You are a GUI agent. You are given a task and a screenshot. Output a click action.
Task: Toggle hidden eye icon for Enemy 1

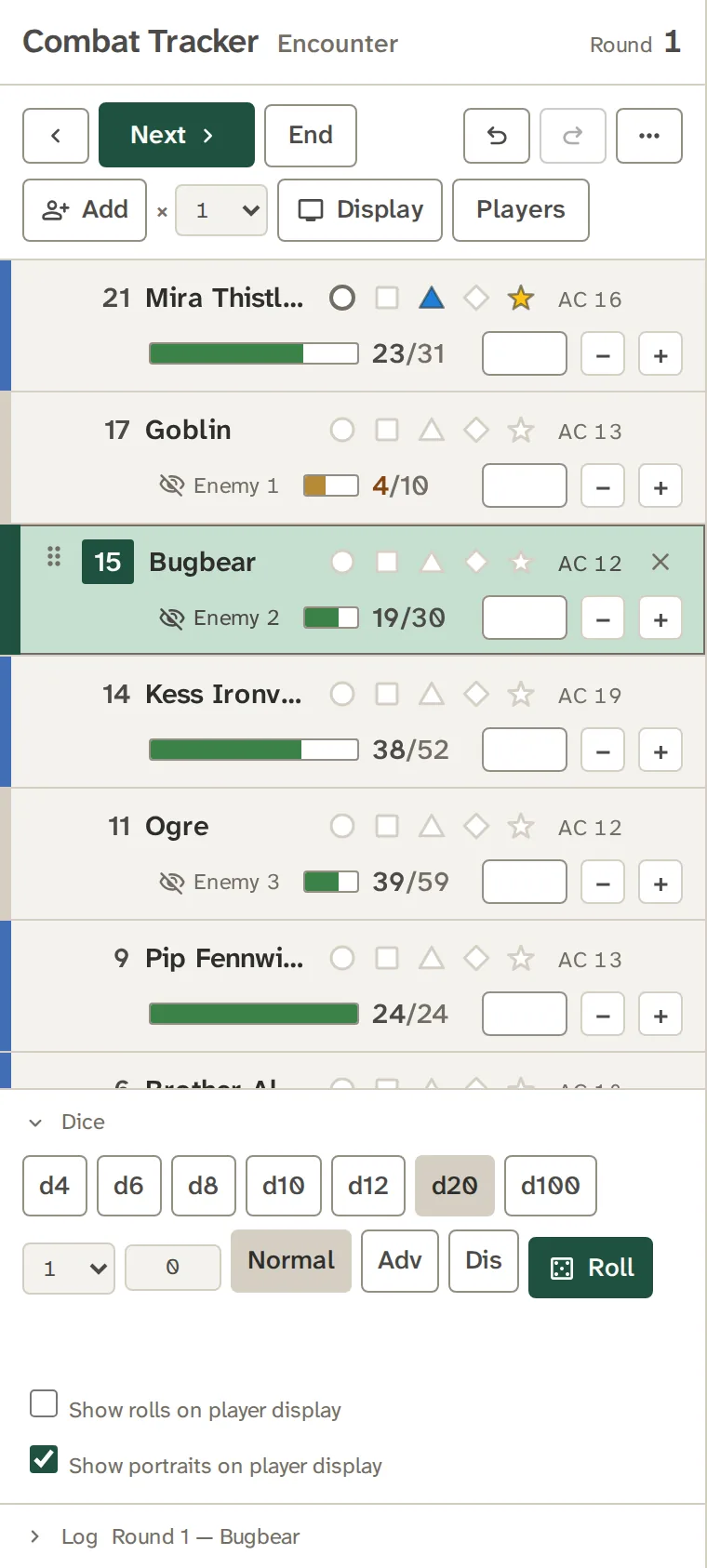172,485
